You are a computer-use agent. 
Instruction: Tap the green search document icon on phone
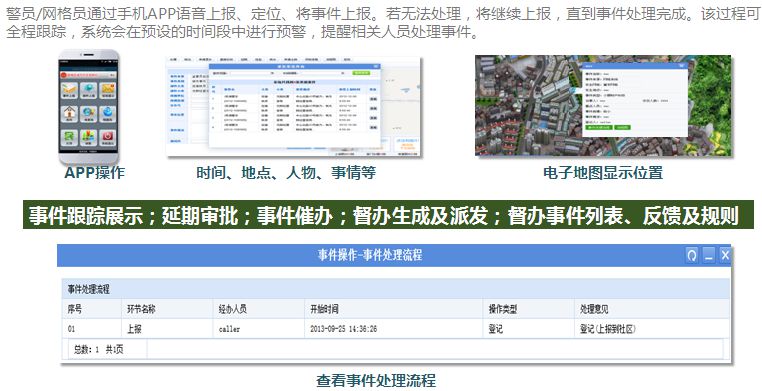pyautogui.click(x=69, y=136)
